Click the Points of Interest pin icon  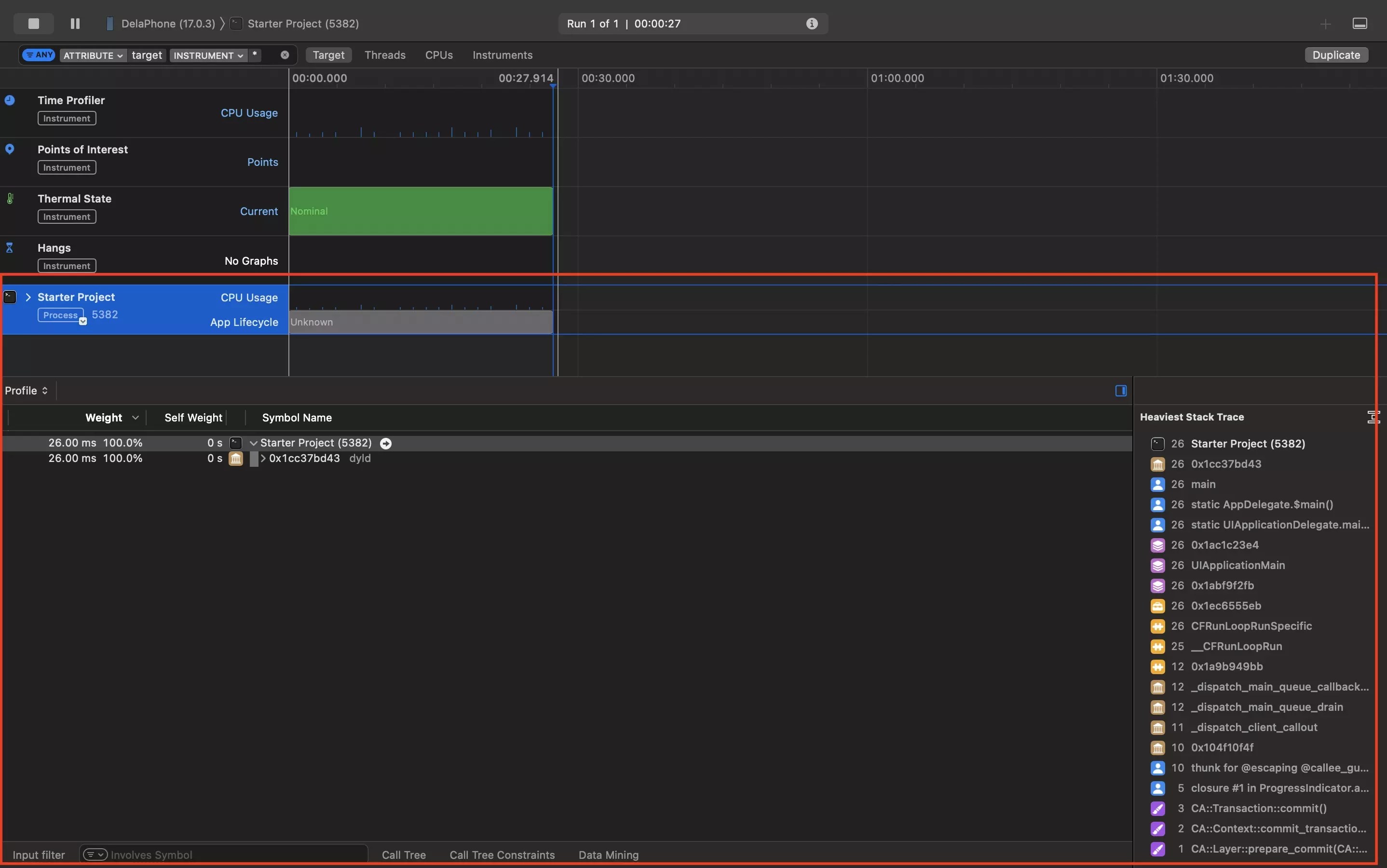(x=10, y=149)
